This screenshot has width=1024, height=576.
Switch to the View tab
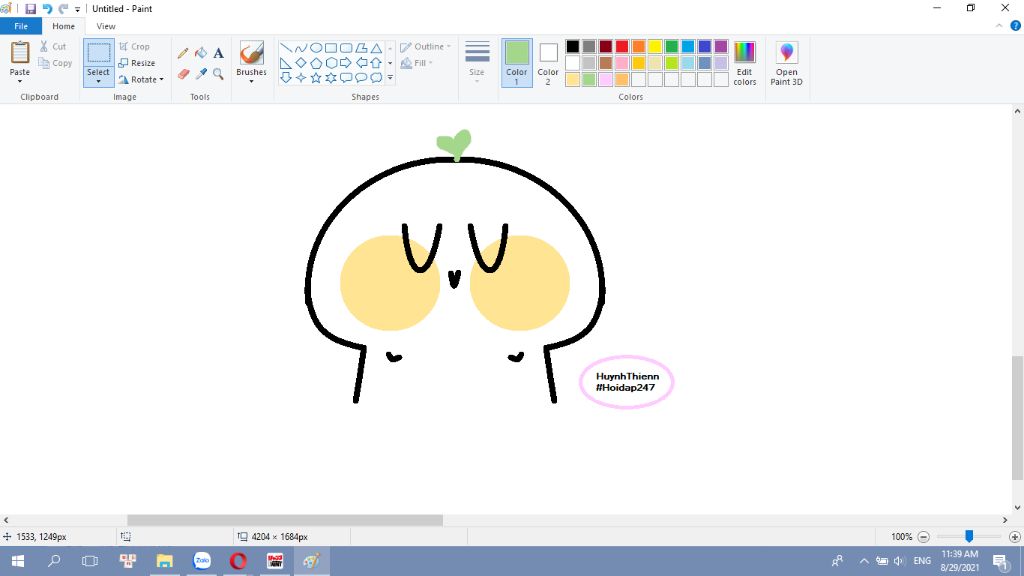tap(106, 26)
